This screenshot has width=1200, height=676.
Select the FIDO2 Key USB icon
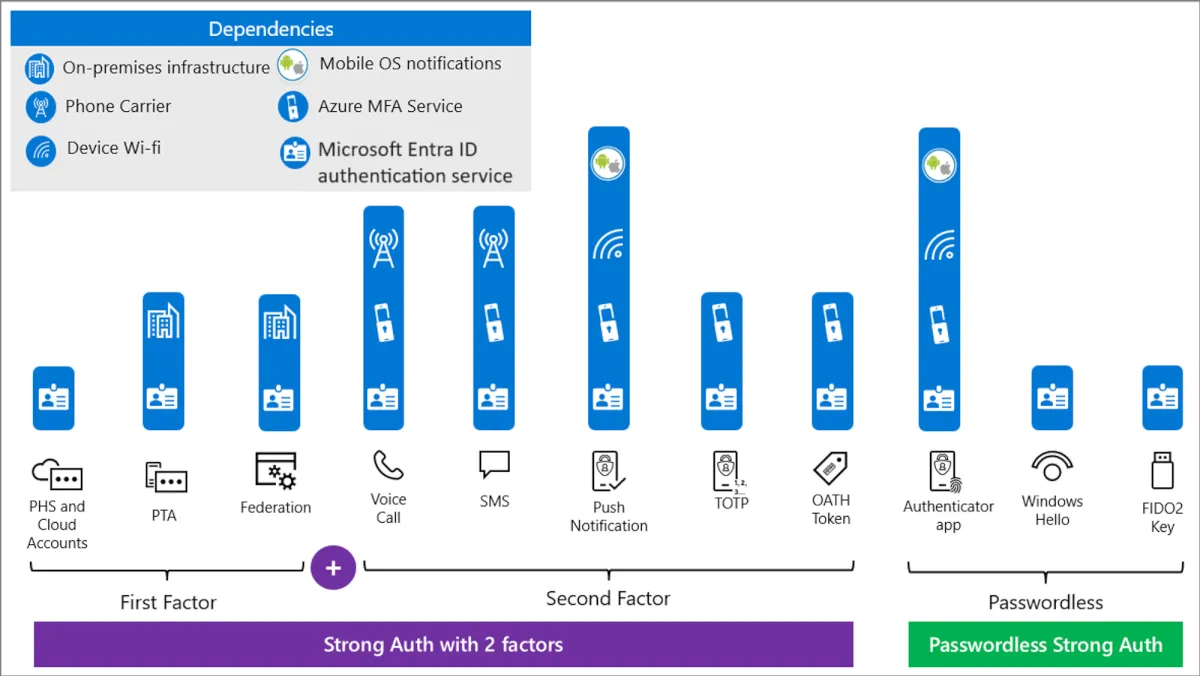point(1162,471)
